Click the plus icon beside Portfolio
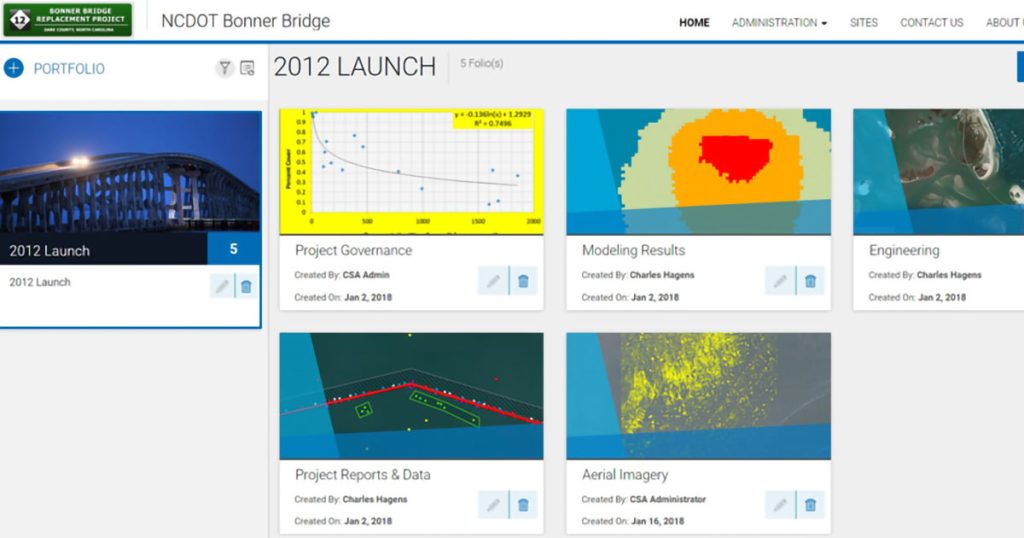Screen dimensions: 1024x538 point(14,68)
